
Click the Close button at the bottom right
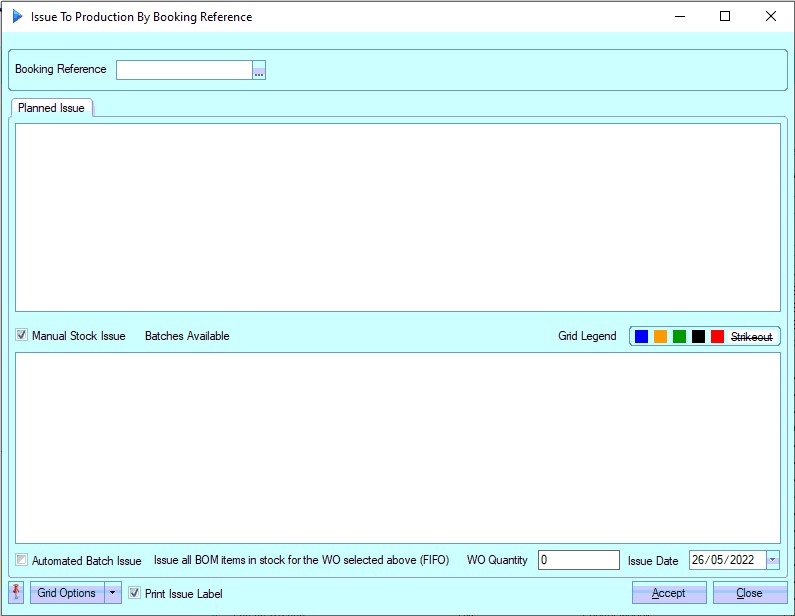click(x=749, y=593)
